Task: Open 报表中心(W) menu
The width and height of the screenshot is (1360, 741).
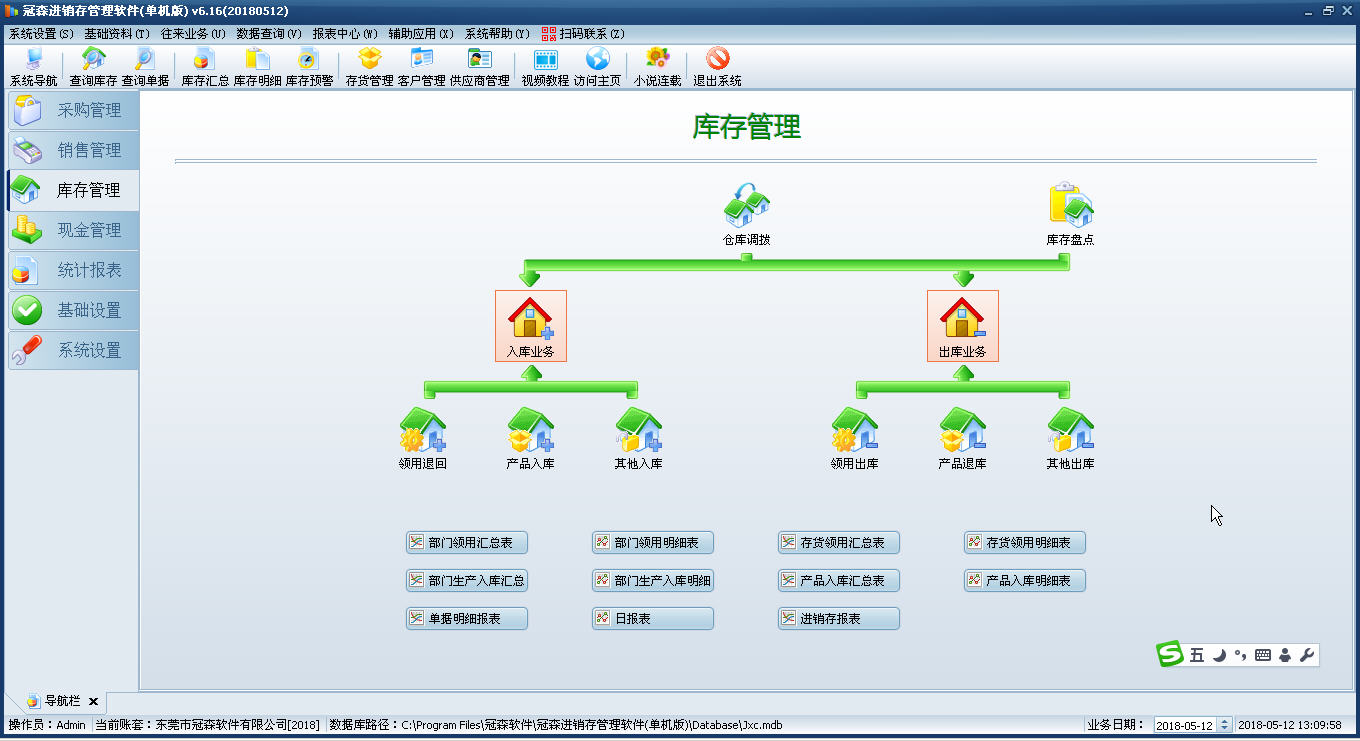Action: pyautogui.click(x=345, y=33)
